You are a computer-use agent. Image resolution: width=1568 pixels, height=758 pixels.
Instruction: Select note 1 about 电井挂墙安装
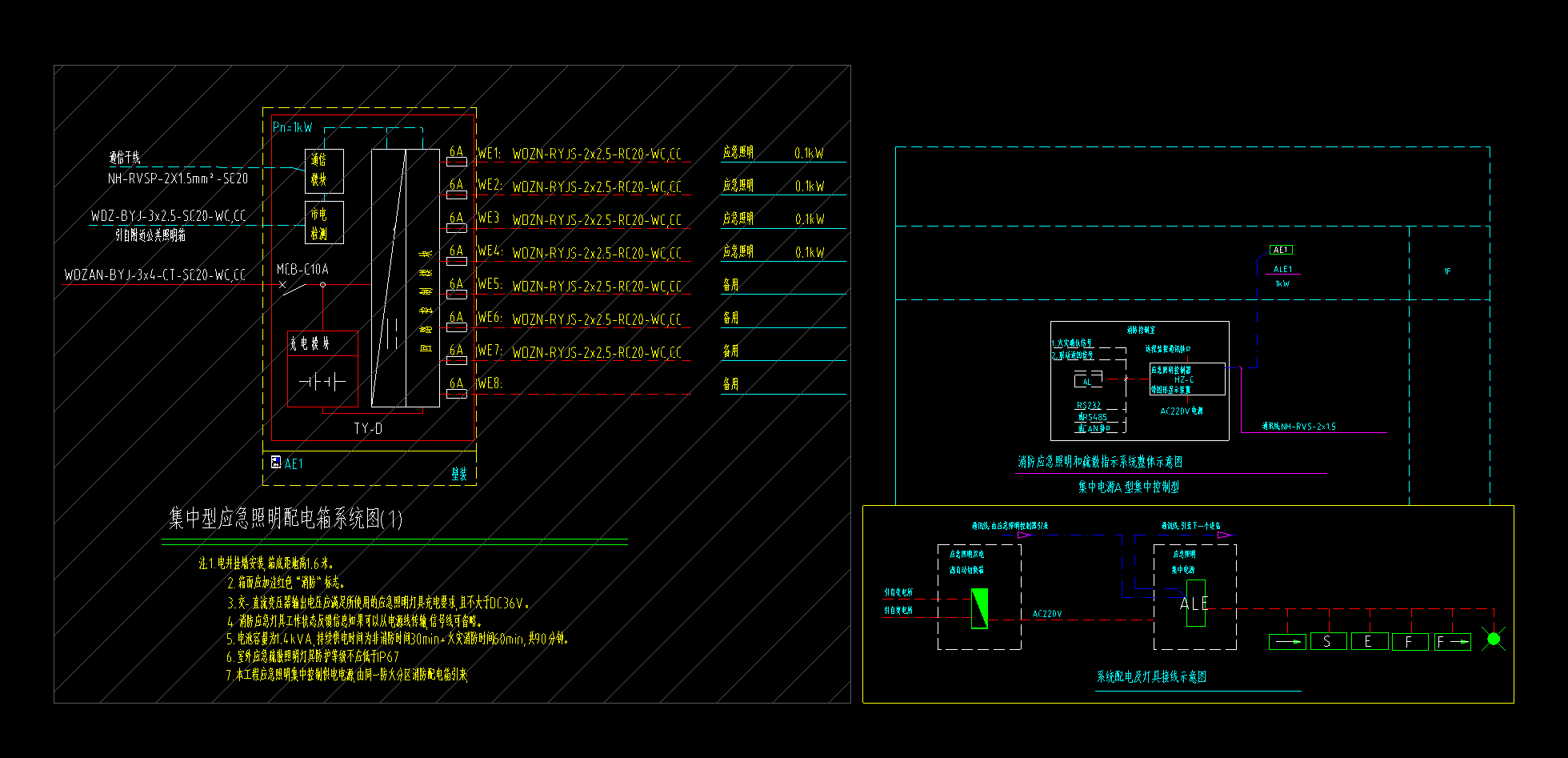pos(266,563)
